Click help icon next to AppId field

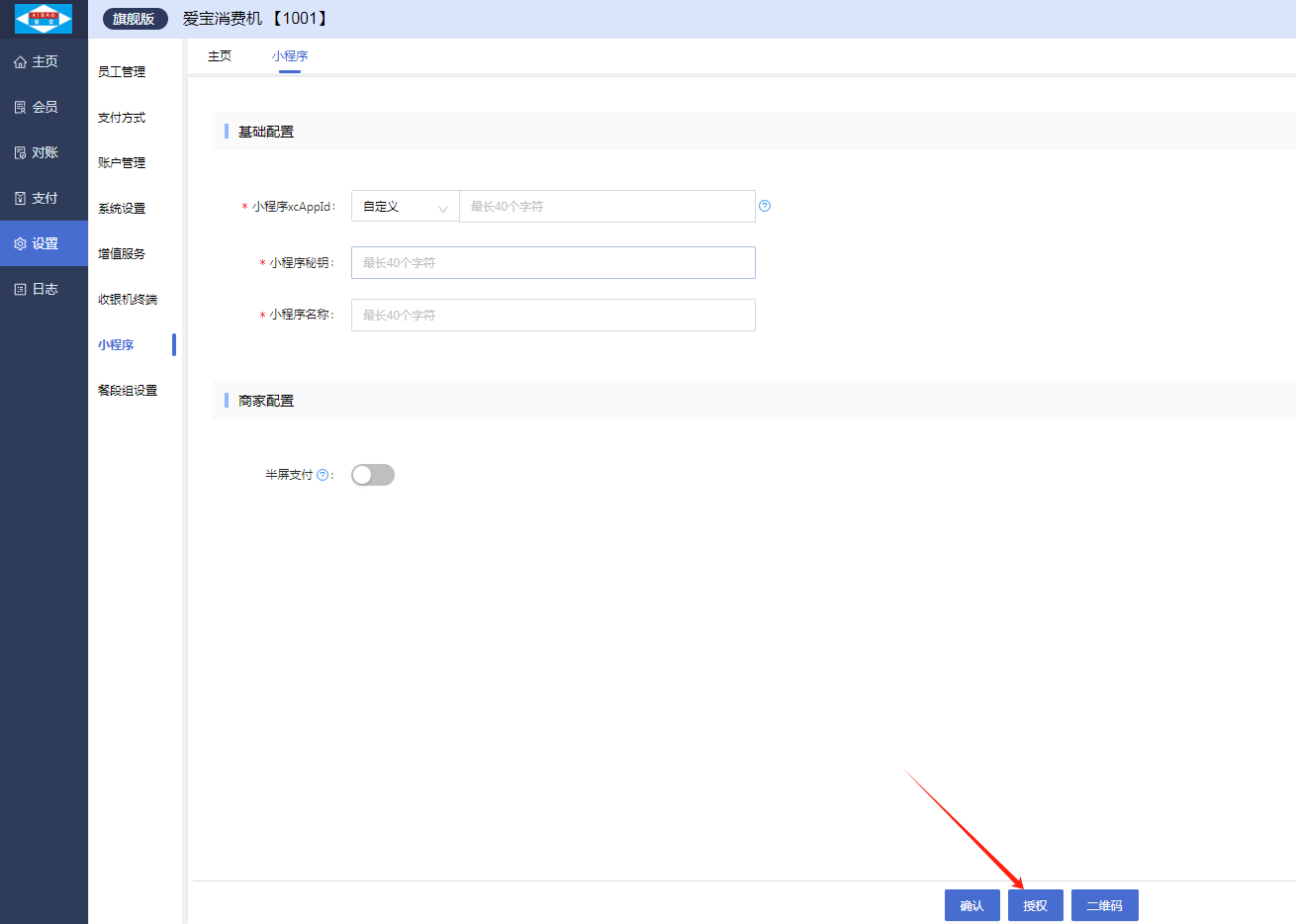tap(765, 206)
